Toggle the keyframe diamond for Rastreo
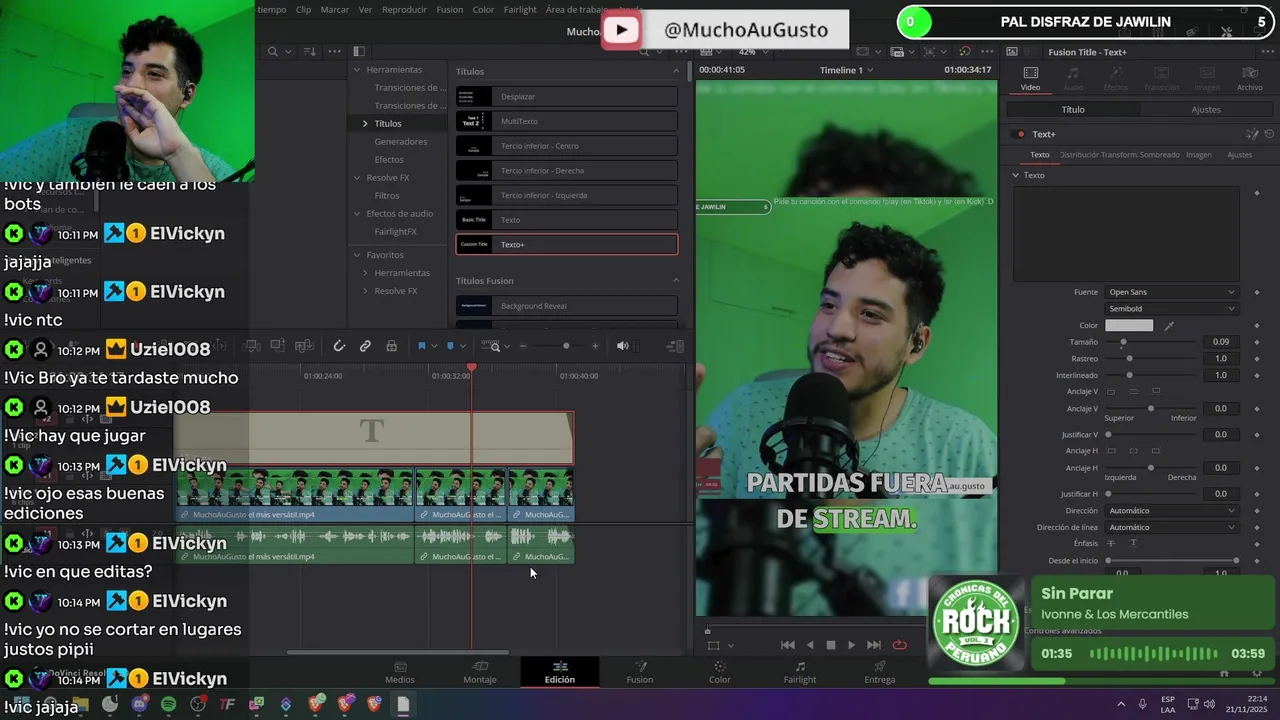 pyautogui.click(x=1257, y=358)
